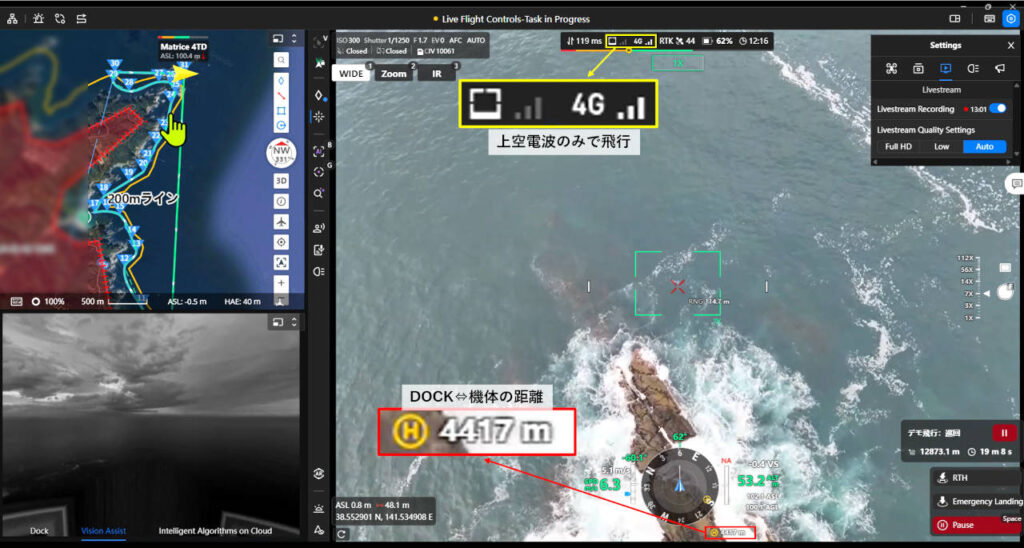Switch map panel to picture-in-picture layout

[x=278, y=39]
